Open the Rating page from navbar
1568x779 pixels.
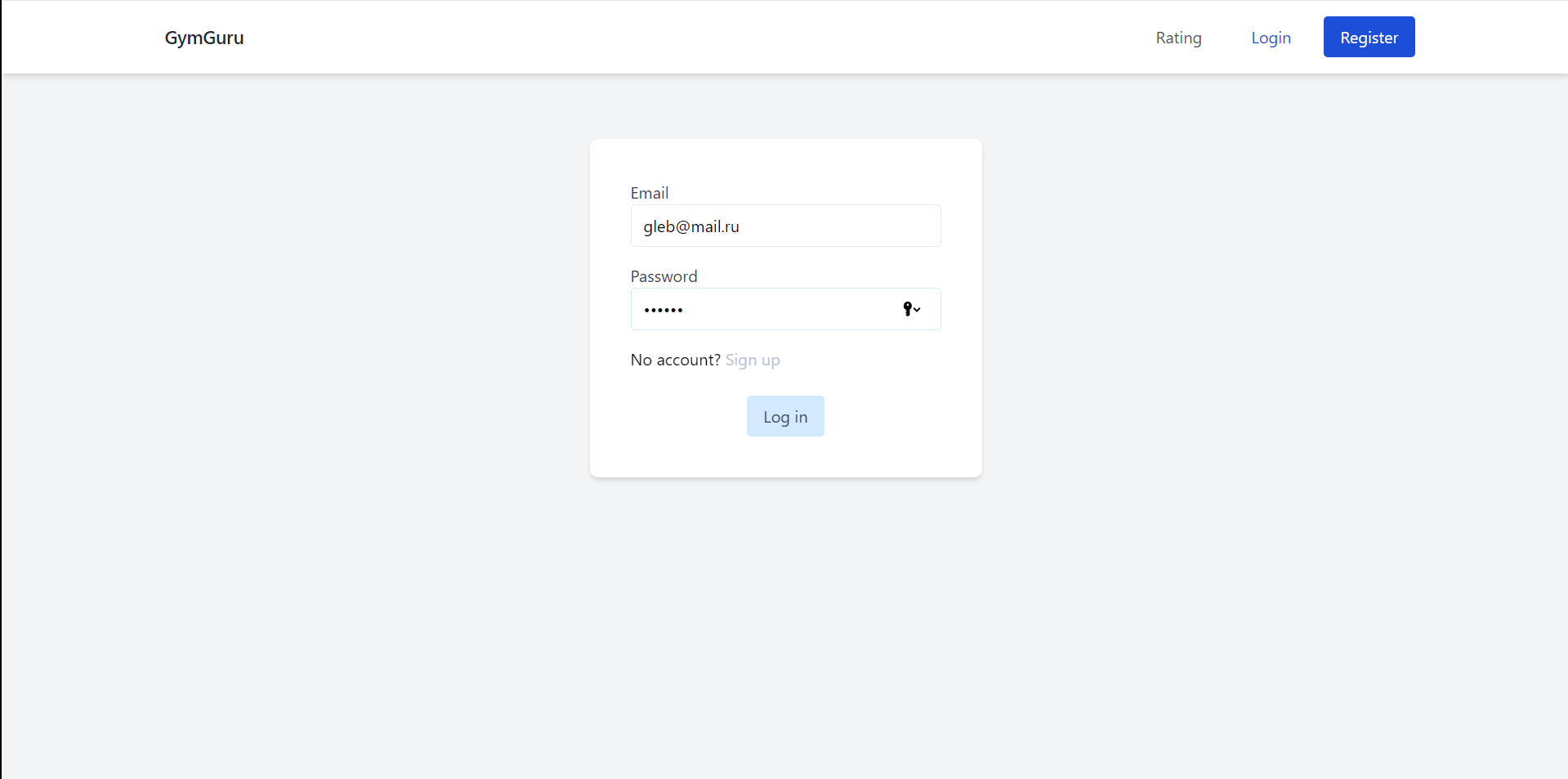click(x=1178, y=38)
